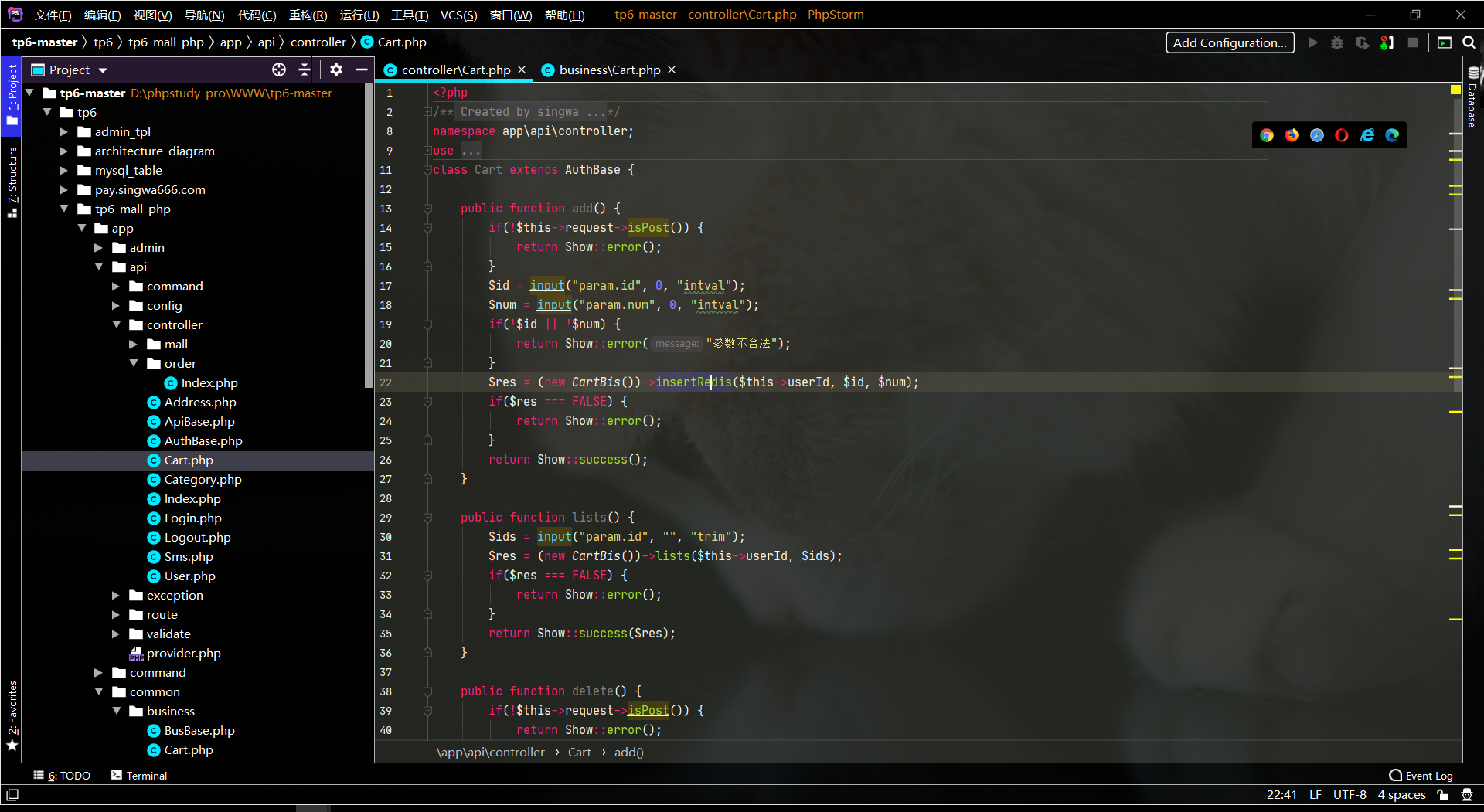Open in Opera browser icon
This screenshot has height=812, width=1484.
tap(1342, 136)
